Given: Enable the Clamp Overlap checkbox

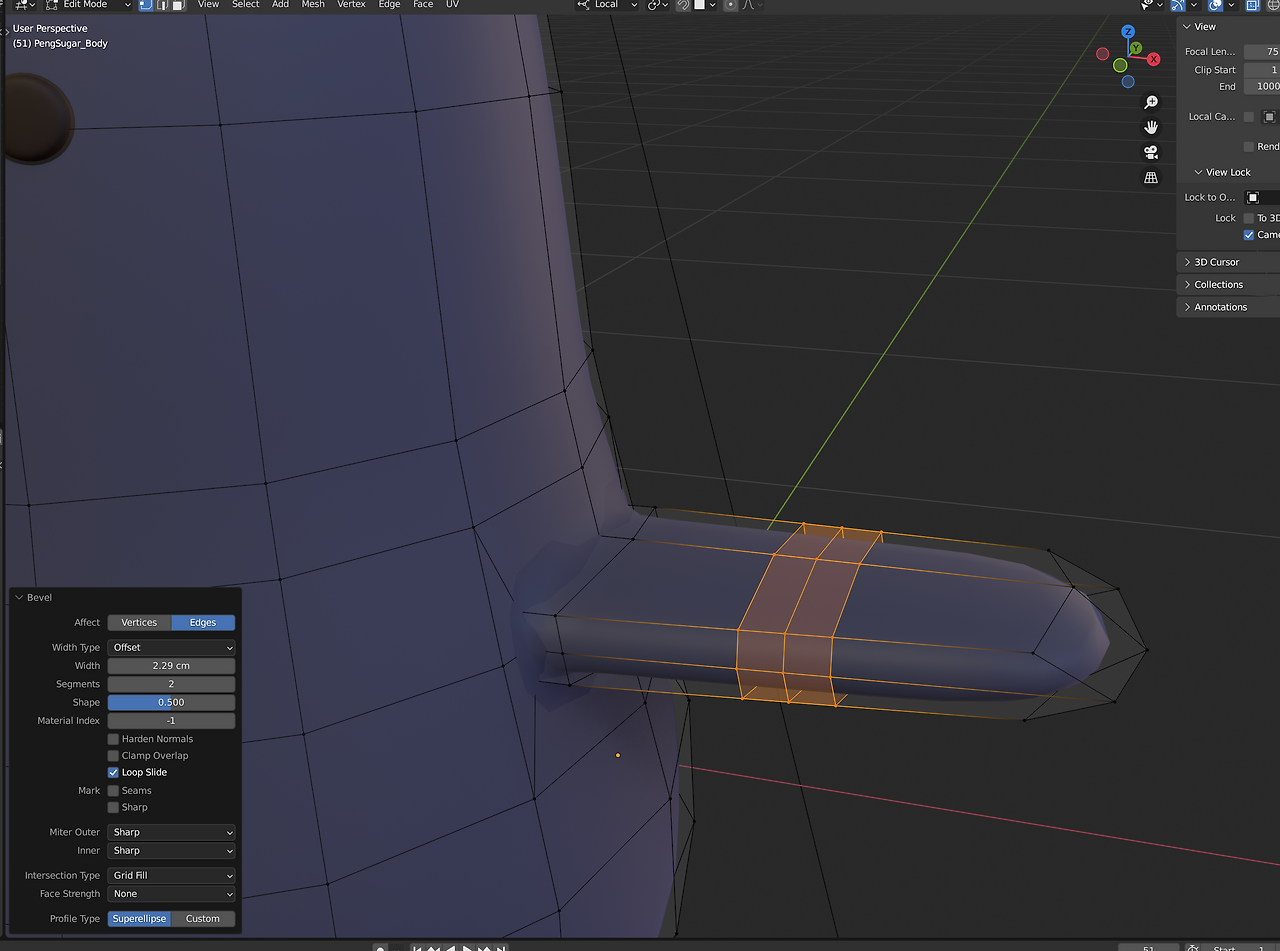Looking at the screenshot, I should [113, 756].
